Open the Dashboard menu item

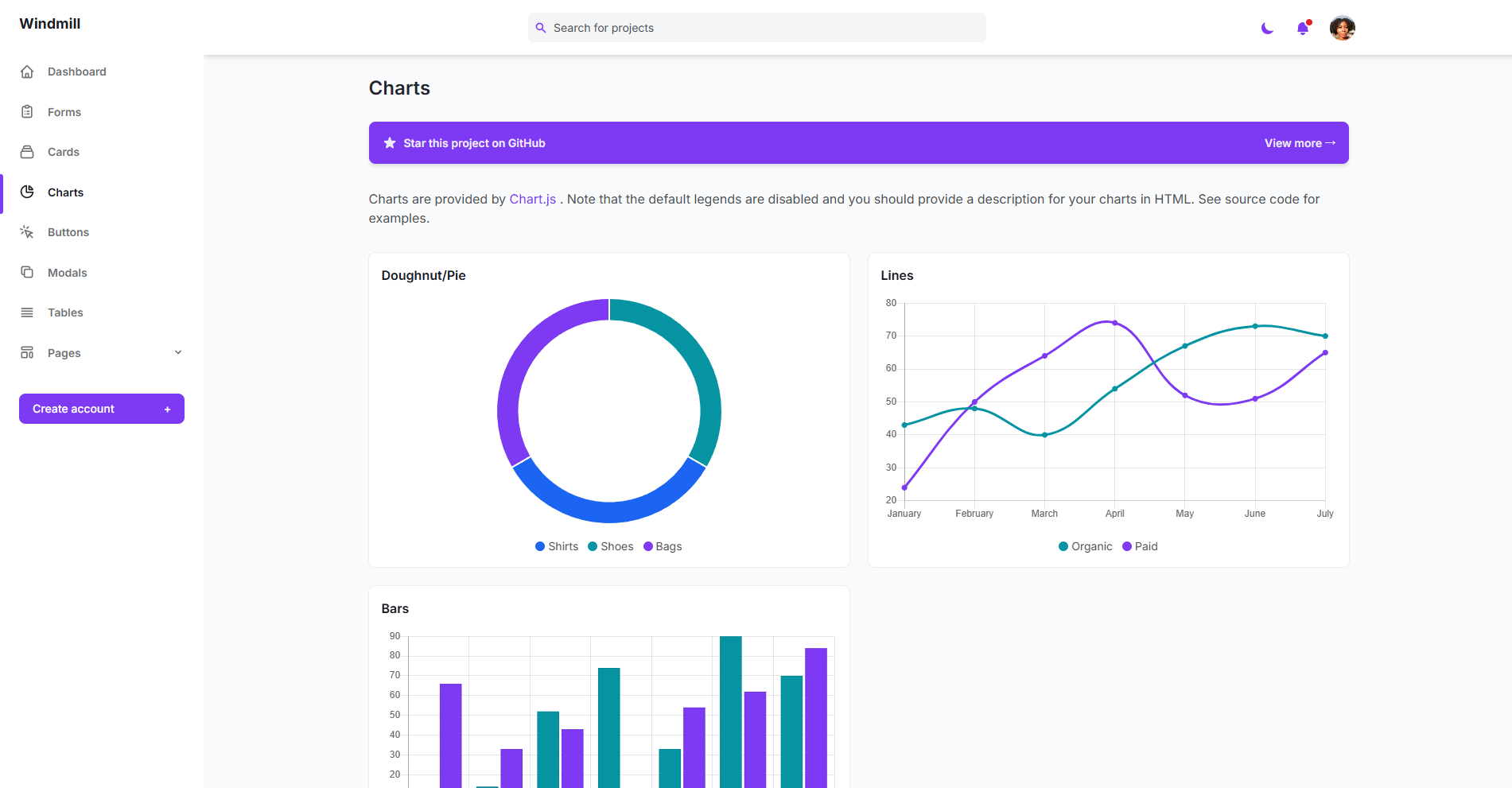tap(77, 72)
